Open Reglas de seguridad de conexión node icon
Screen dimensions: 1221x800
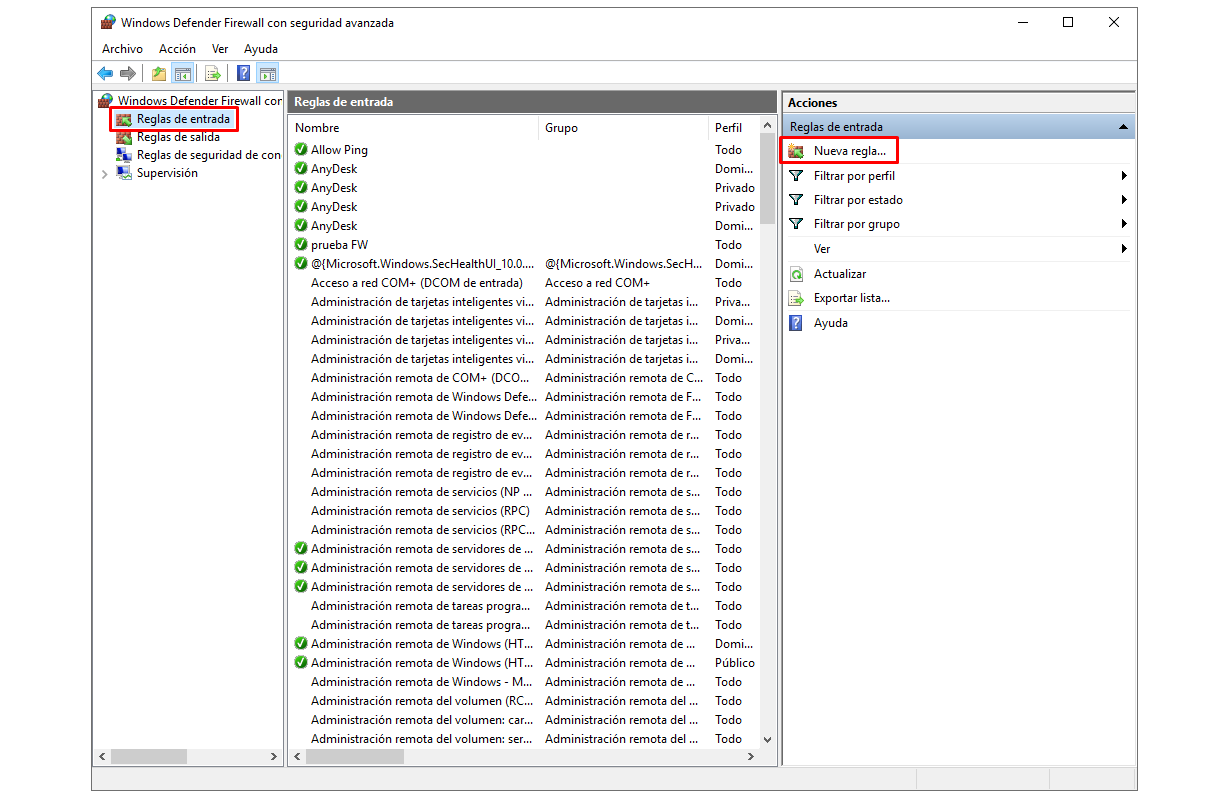(124, 155)
